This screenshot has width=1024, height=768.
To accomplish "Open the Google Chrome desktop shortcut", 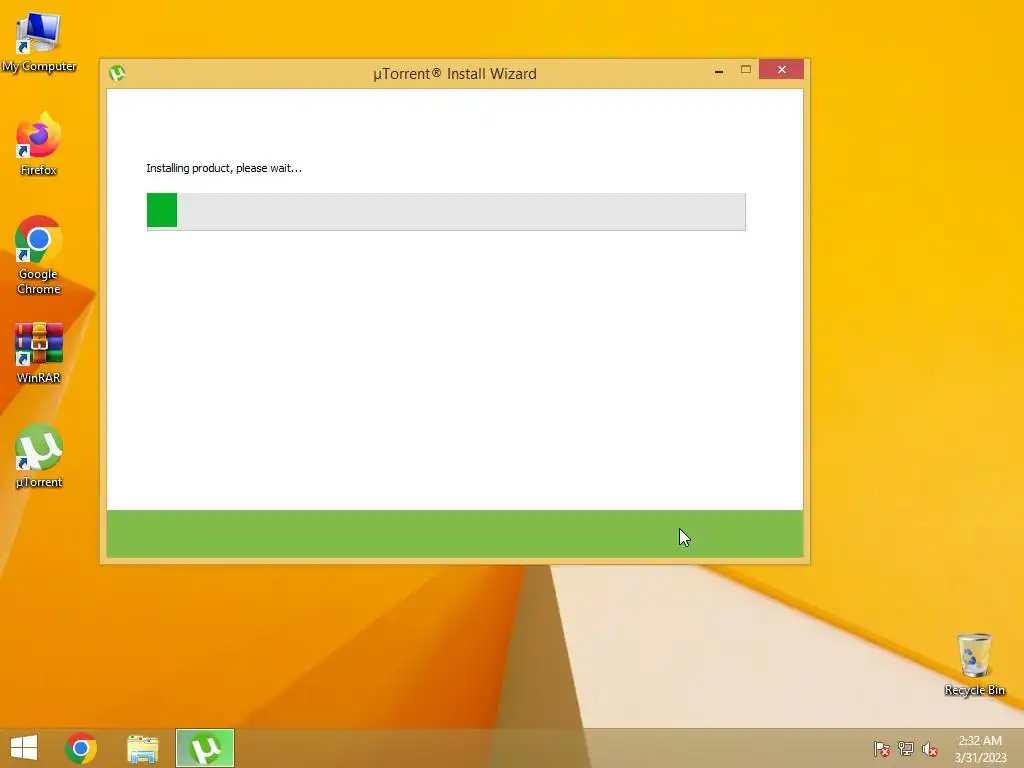I will click(39, 255).
